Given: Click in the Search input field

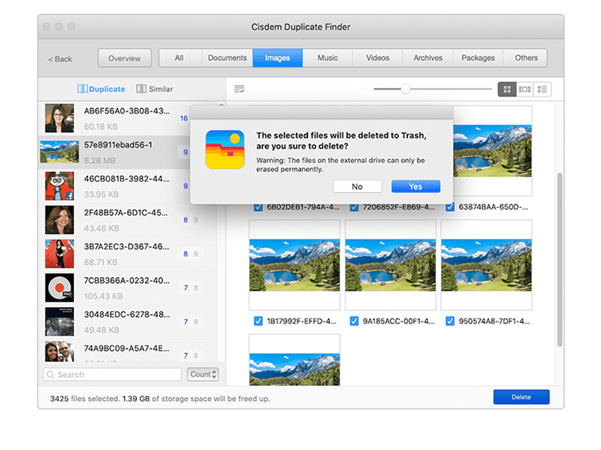Looking at the screenshot, I should tap(112, 374).
